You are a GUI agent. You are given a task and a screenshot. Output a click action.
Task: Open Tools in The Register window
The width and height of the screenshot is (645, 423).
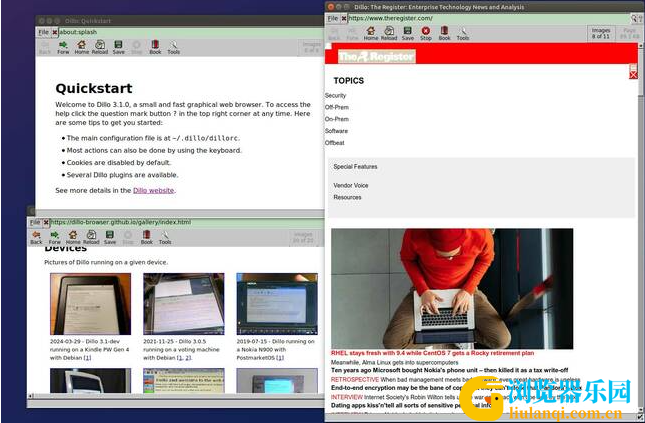pos(463,31)
